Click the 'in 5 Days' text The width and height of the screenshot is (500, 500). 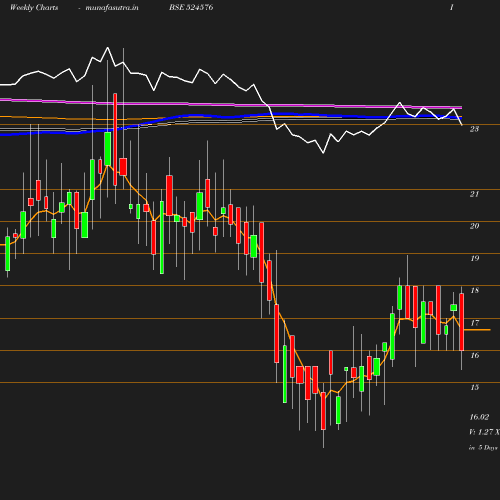coord(483,448)
